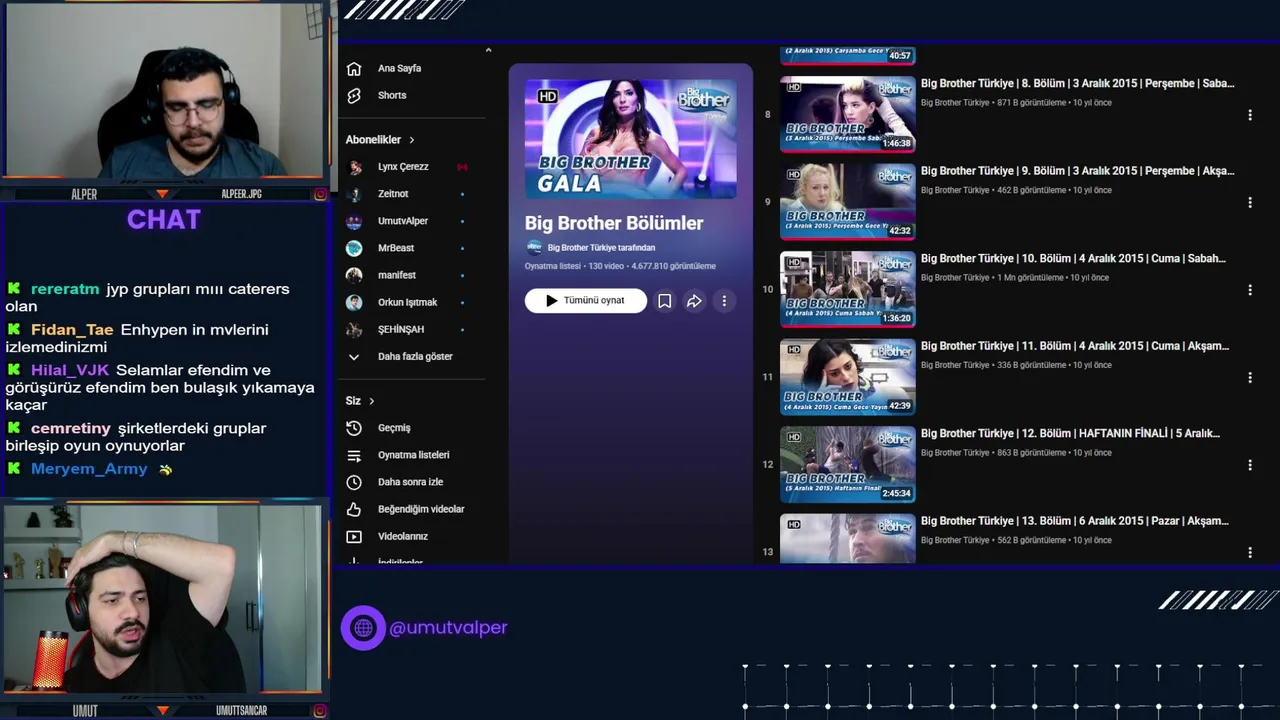The image size is (1280, 720).
Task: Click chat username Meryem_Army
Action: pyautogui.click(x=89, y=469)
